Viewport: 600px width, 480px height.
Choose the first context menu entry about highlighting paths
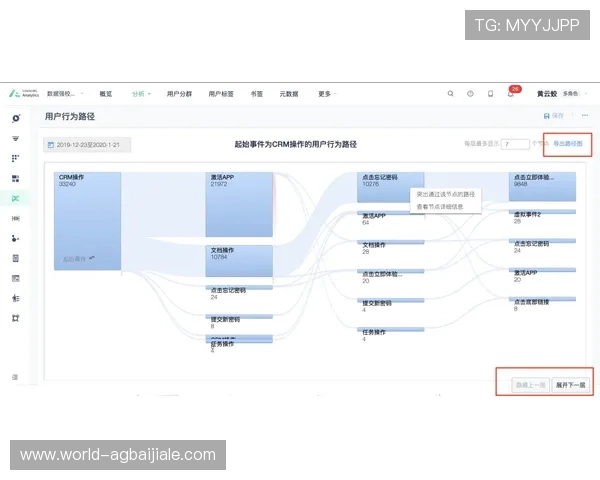click(445, 194)
